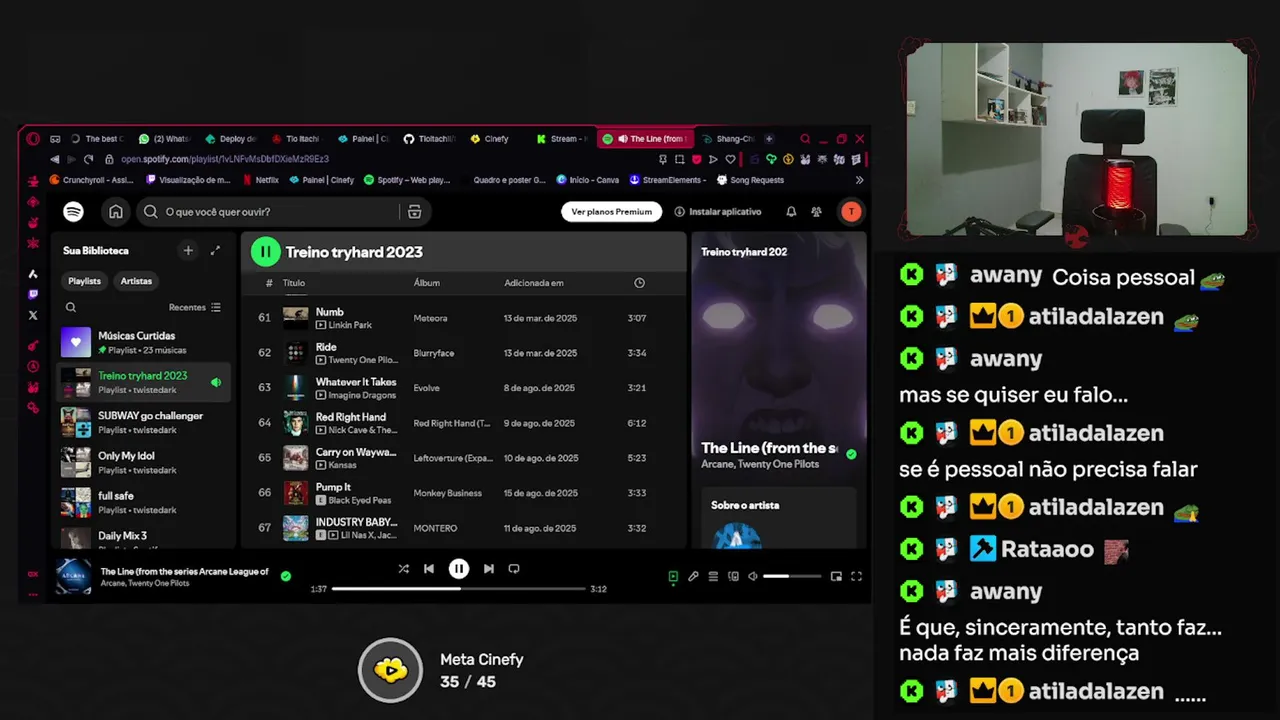The image size is (1280, 720).
Task: Open the Crunchyroll bookmark
Action: pyautogui.click(x=91, y=180)
